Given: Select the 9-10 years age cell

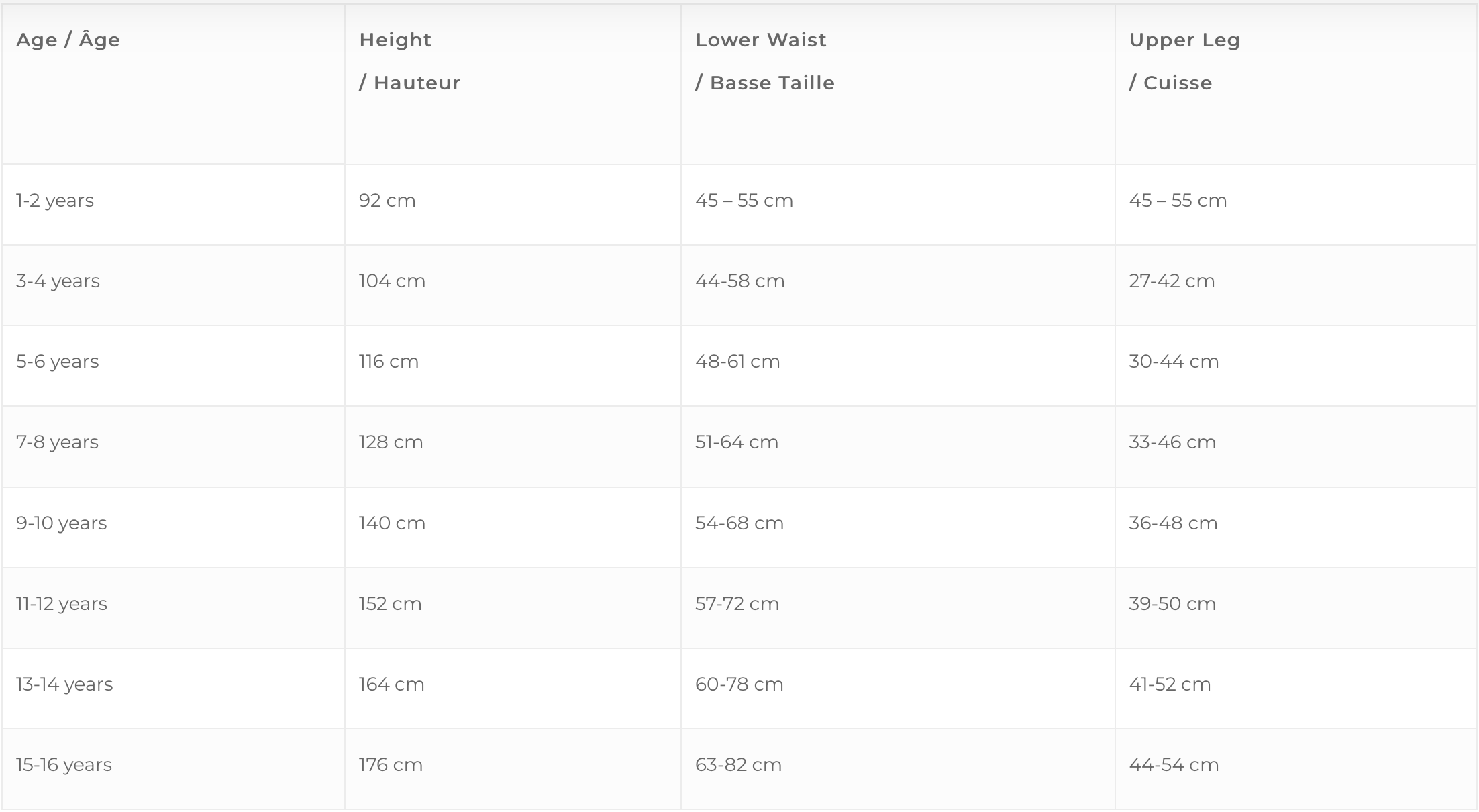Looking at the screenshot, I should pyautogui.click(x=61, y=523).
